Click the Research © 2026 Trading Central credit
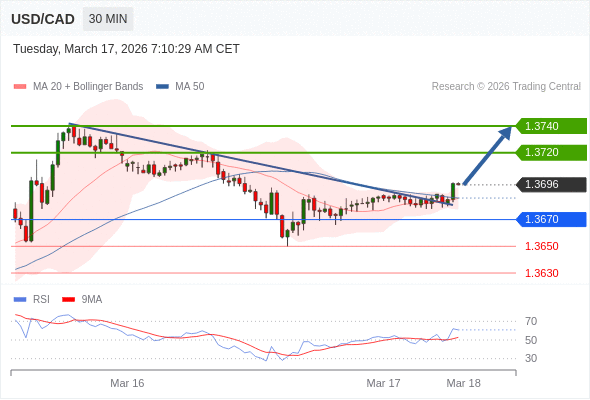The width and height of the screenshot is (590, 400). click(x=506, y=87)
